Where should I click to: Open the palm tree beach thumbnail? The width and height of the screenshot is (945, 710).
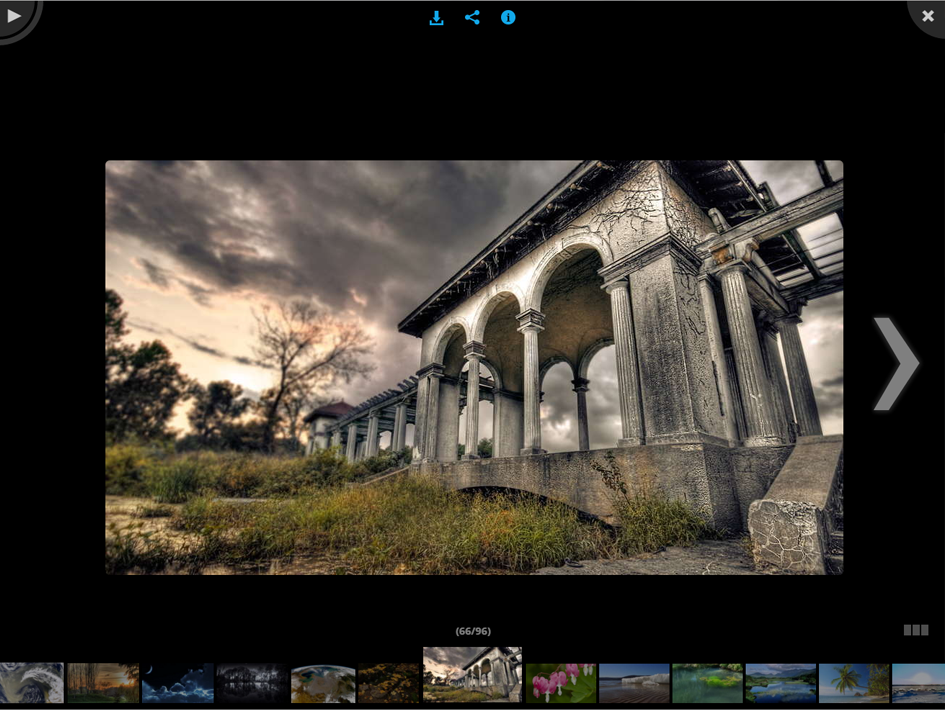854,683
